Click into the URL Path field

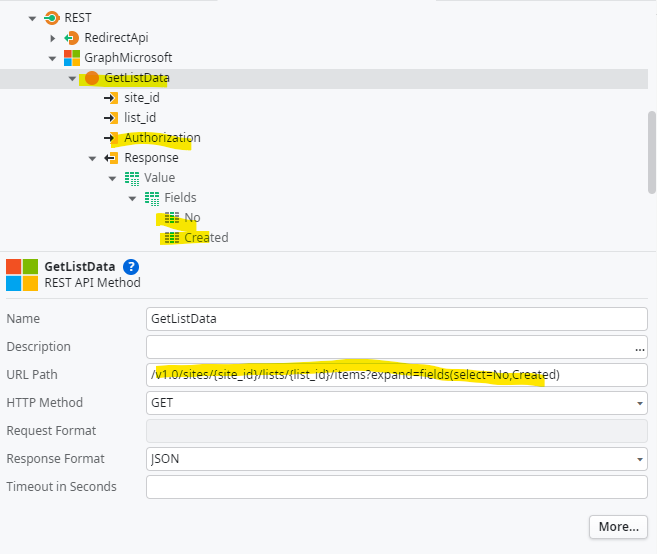[x=396, y=375]
